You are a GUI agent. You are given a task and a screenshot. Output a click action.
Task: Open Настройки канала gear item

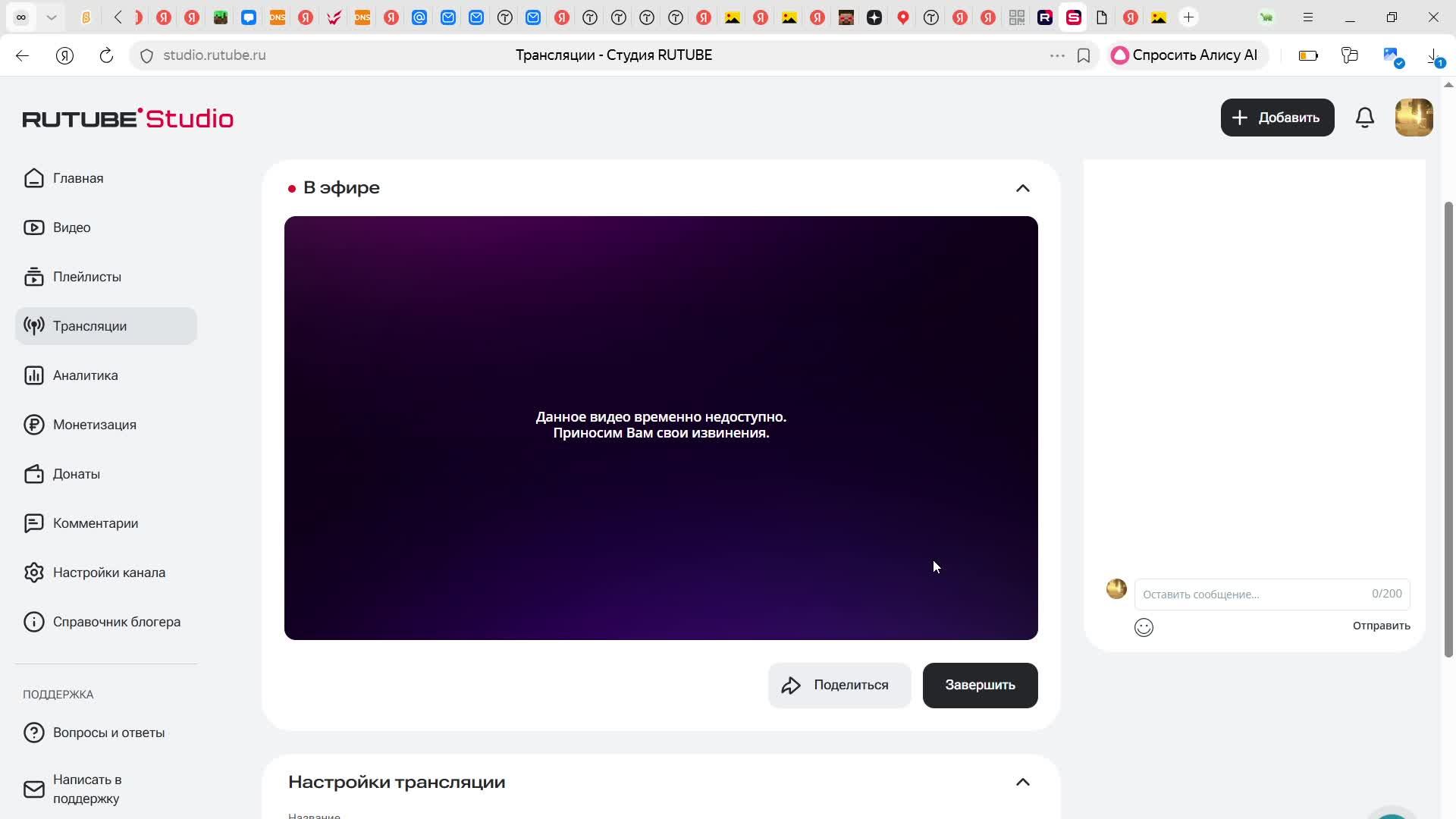pos(108,573)
